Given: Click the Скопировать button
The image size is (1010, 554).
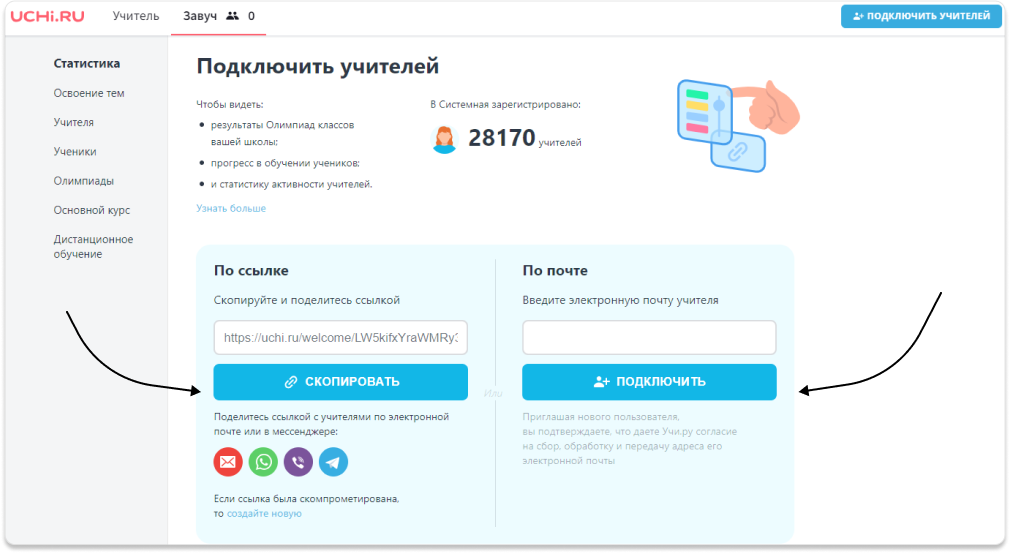Looking at the screenshot, I should point(341,382).
